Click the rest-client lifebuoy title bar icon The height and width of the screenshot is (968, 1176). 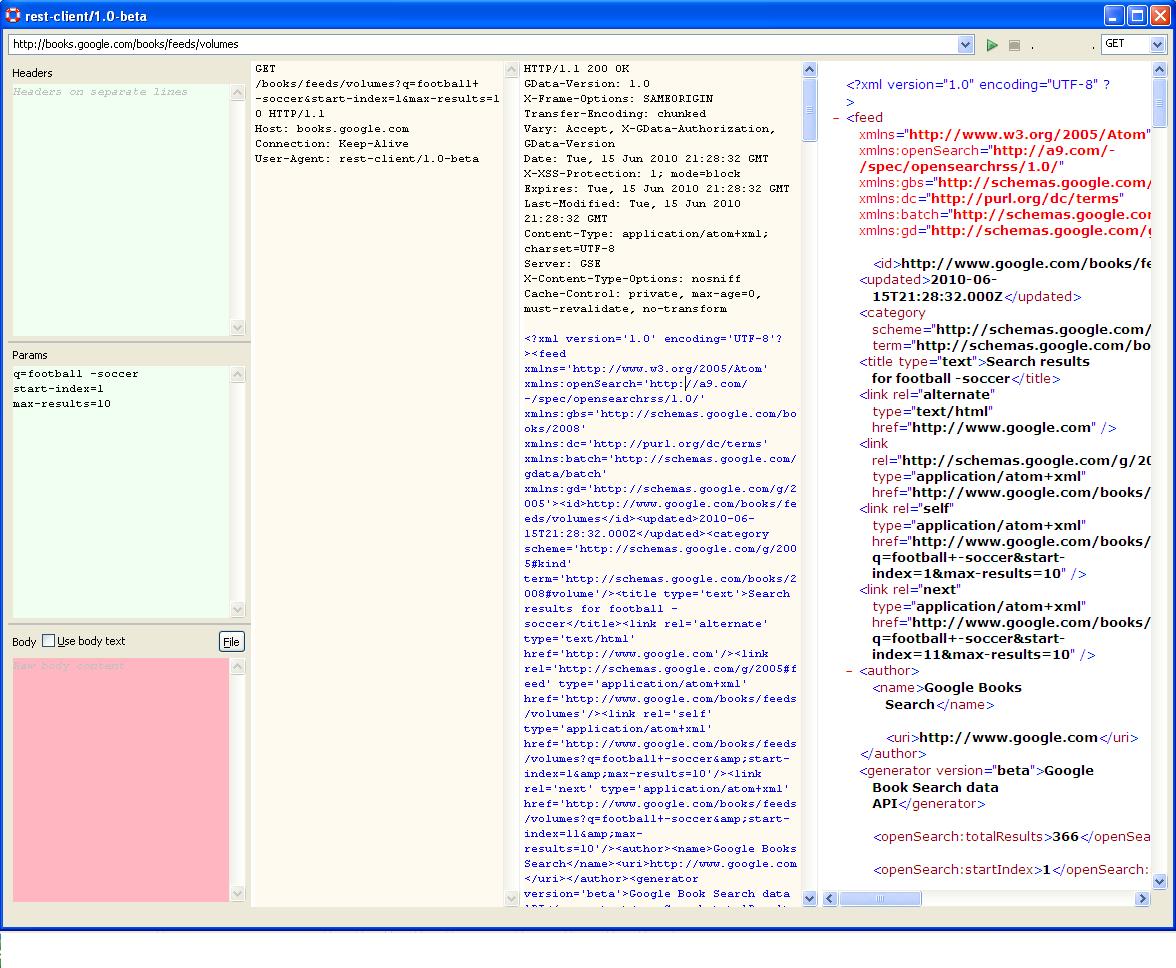pyautogui.click(x=13, y=15)
